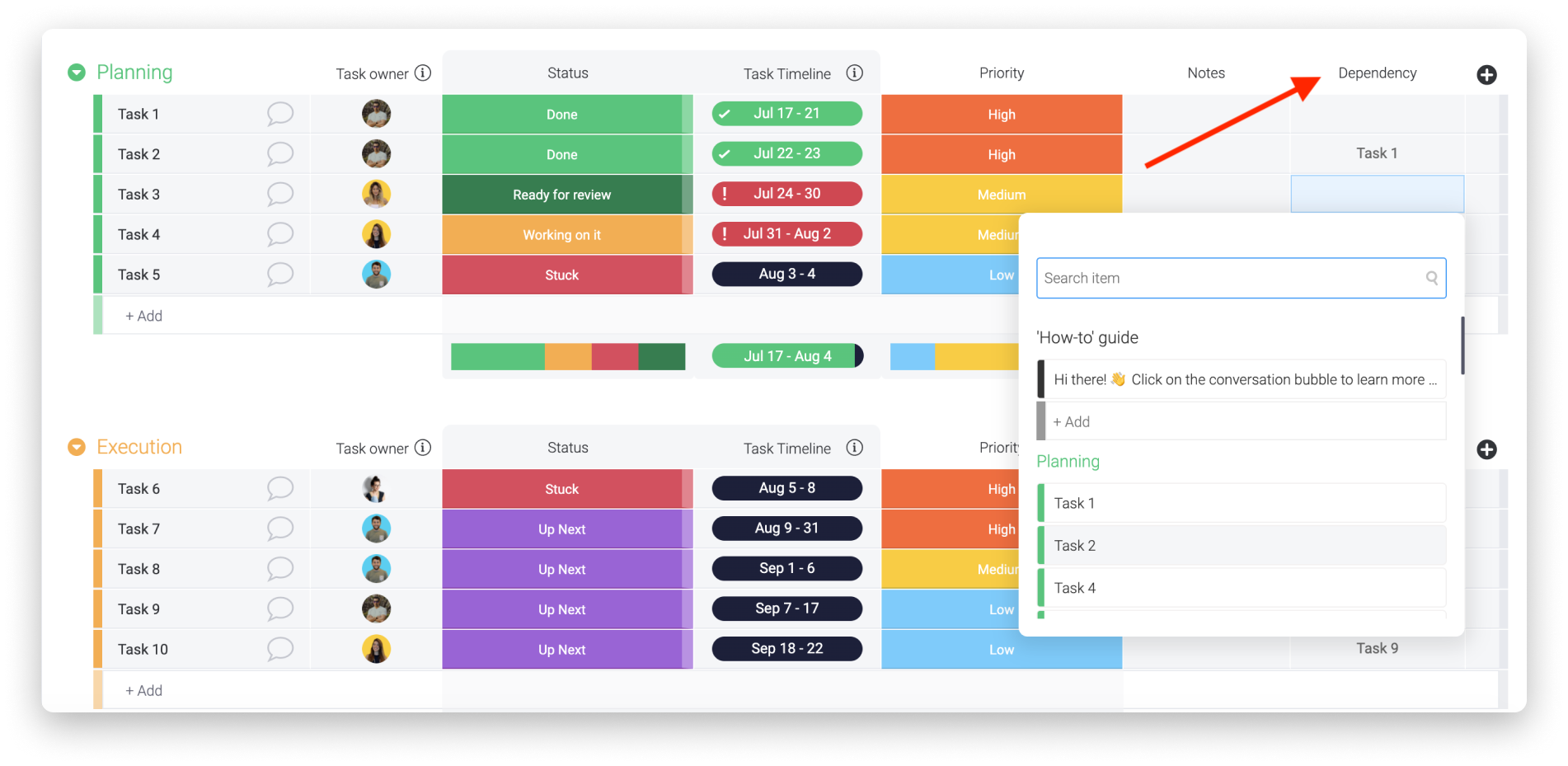This screenshot has height=766, width=1568.
Task: Select Task 4 in dependency picker list
Action: [1241, 588]
